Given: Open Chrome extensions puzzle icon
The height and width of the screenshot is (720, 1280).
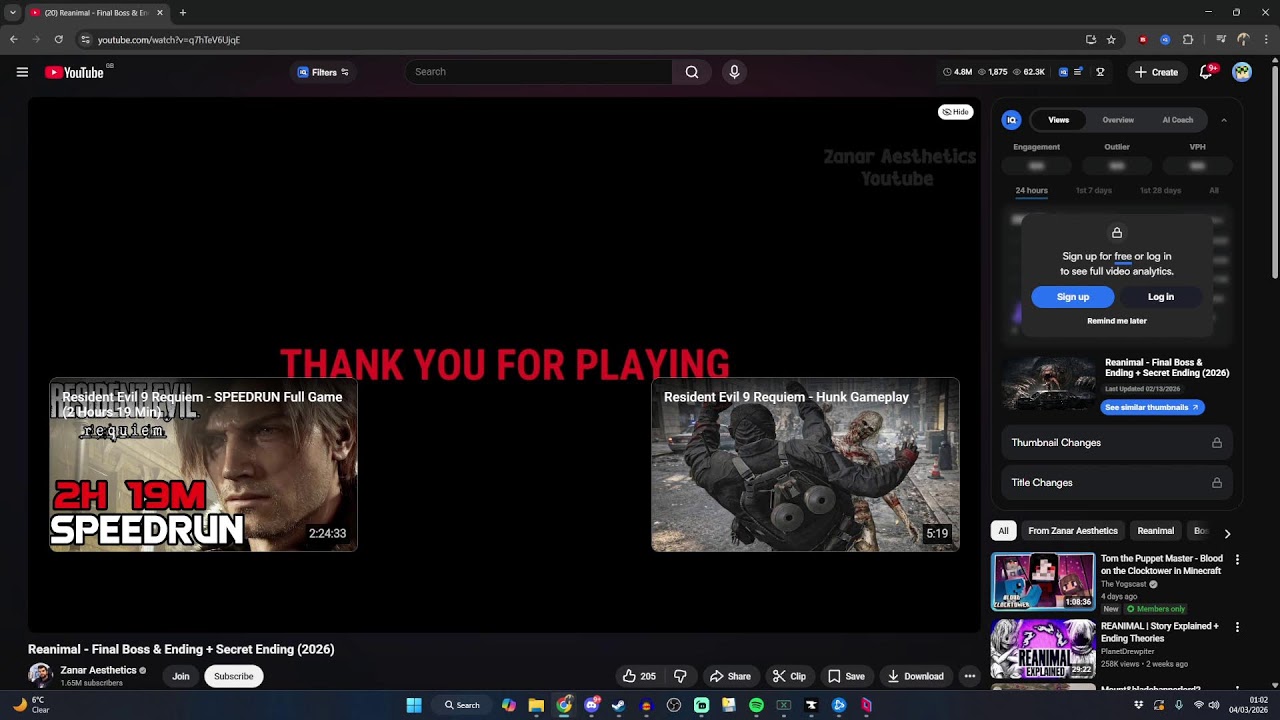Looking at the screenshot, I should 1188,40.
